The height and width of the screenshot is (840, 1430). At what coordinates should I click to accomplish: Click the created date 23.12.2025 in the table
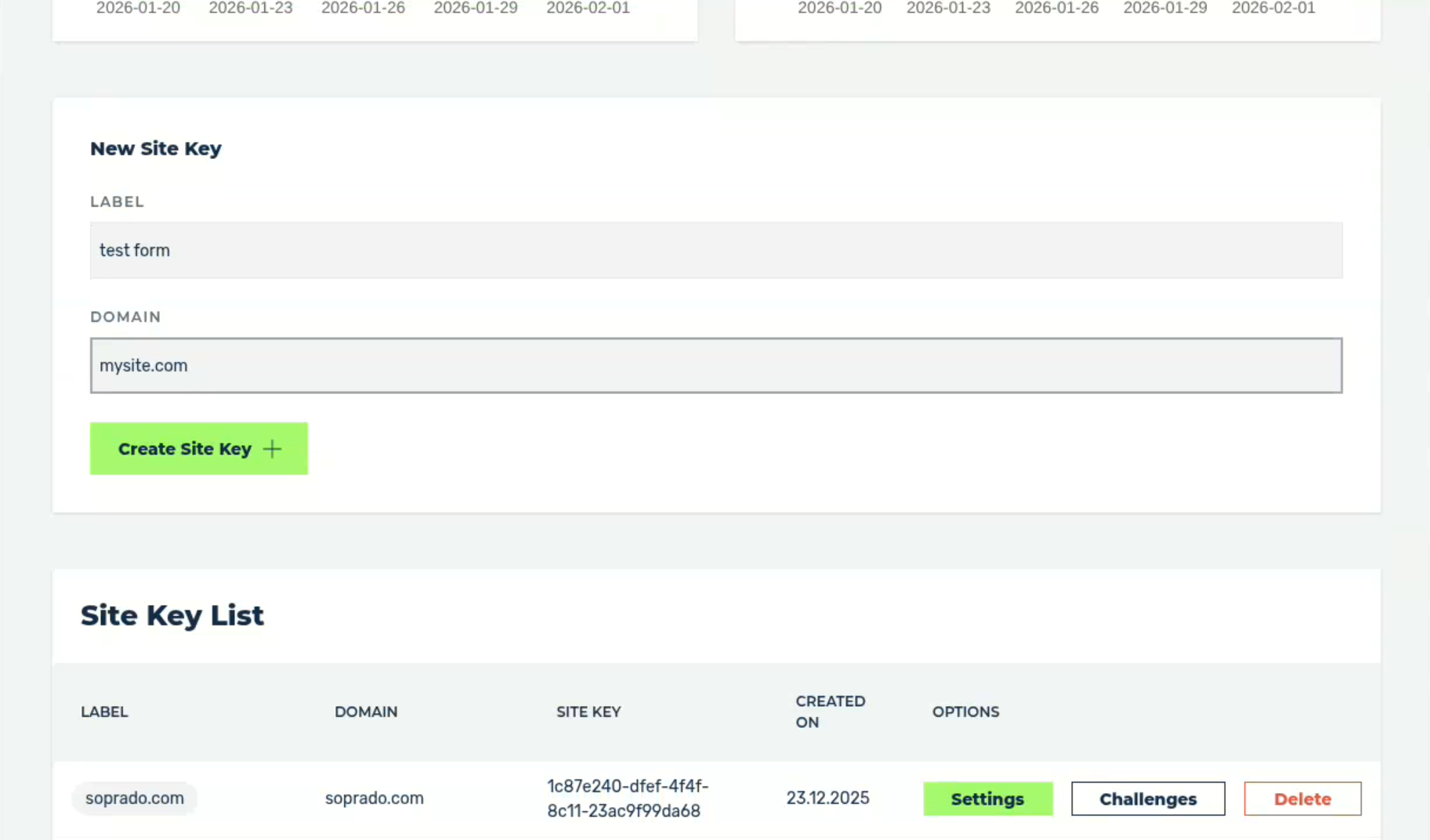[828, 798]
